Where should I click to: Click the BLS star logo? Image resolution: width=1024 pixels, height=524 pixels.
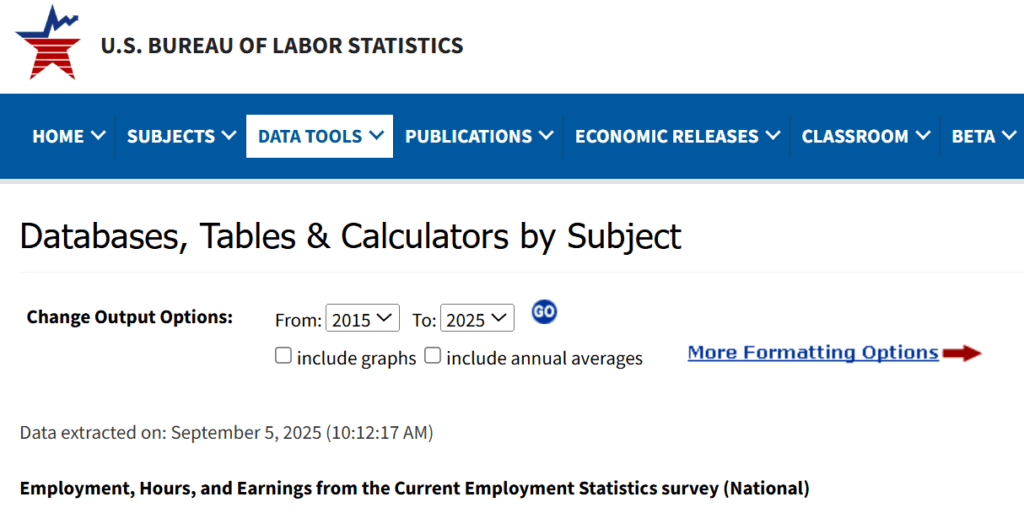point(48,42)
